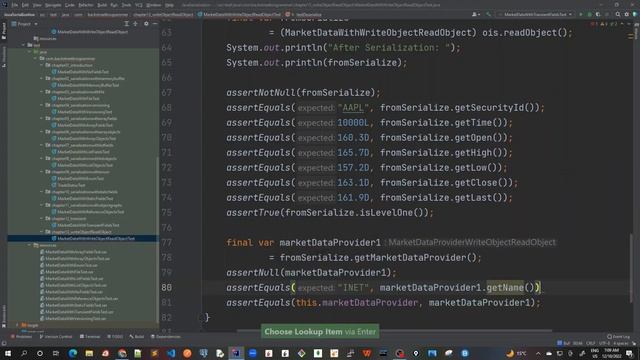Click the green Run button
Image resolution: width=640 pixels, height=360 pixels.
[581, 14]
